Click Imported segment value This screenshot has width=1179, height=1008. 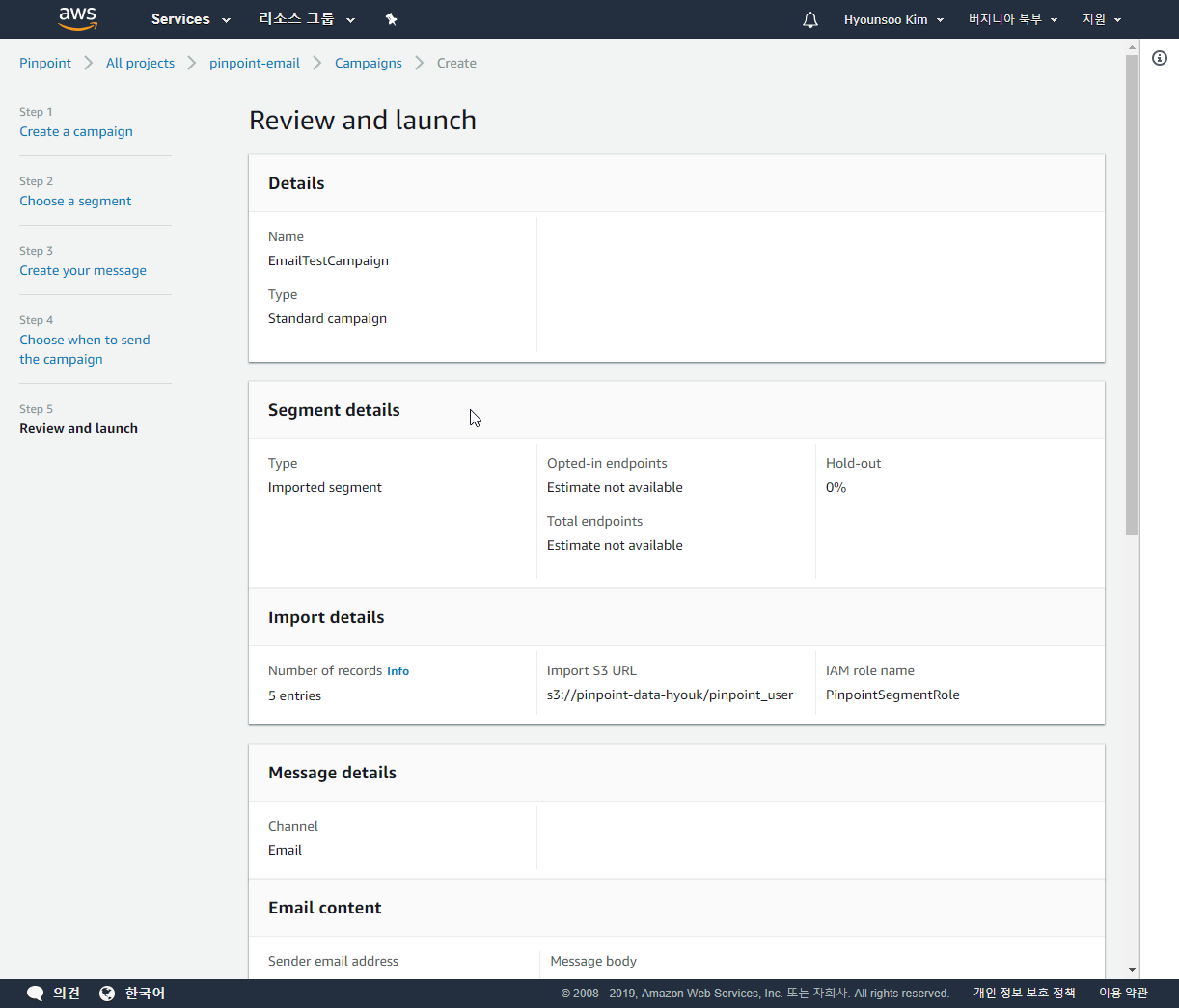click(x=324, y=487)
